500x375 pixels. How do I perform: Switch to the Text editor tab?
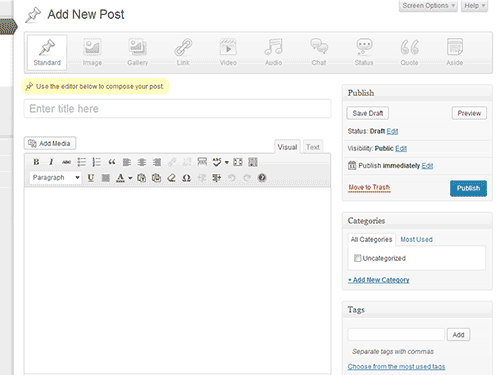(x=313, y=147)
